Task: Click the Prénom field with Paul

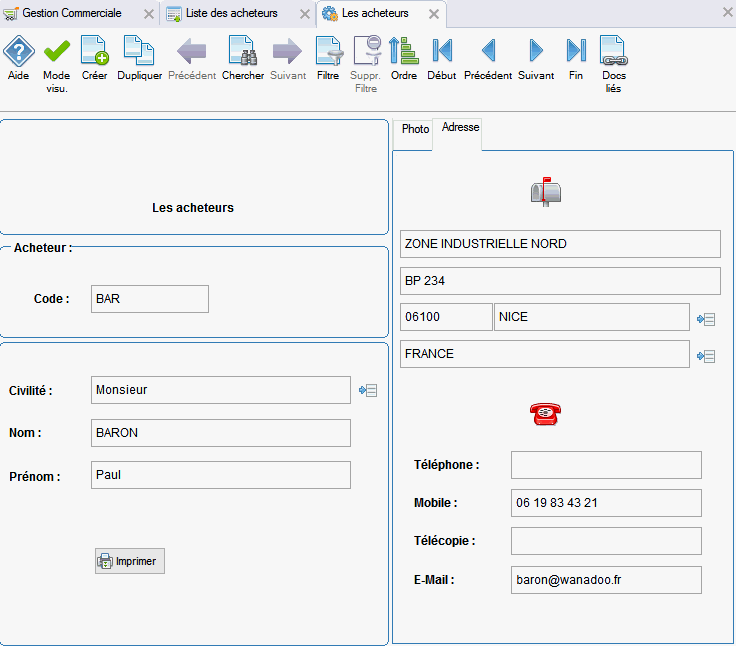Action: tap(221, 475)
